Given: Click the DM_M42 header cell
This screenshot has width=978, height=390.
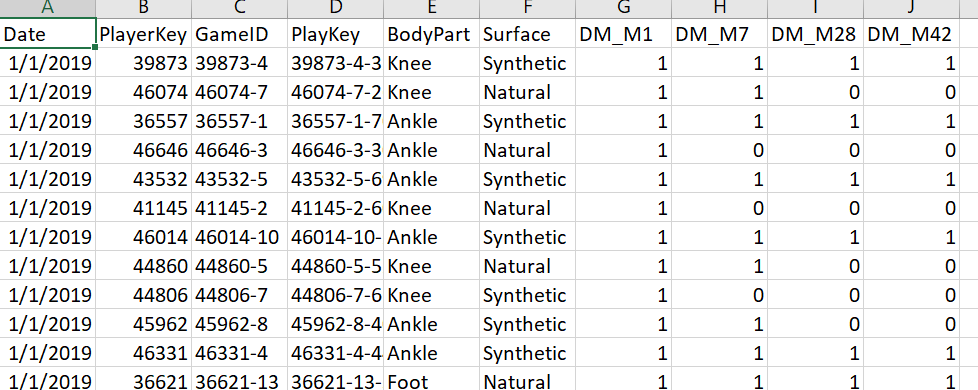Looking at the screenshot, I should coord(911,34).
